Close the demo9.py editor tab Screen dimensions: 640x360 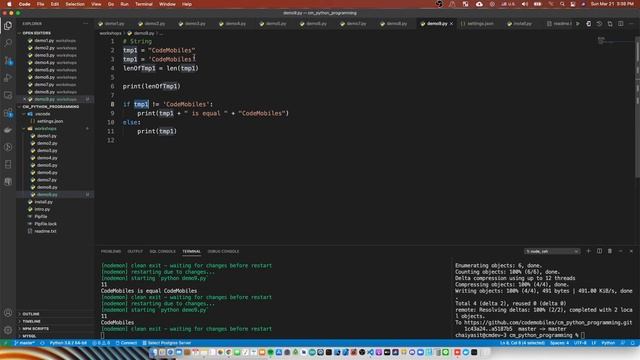[451, 24]
